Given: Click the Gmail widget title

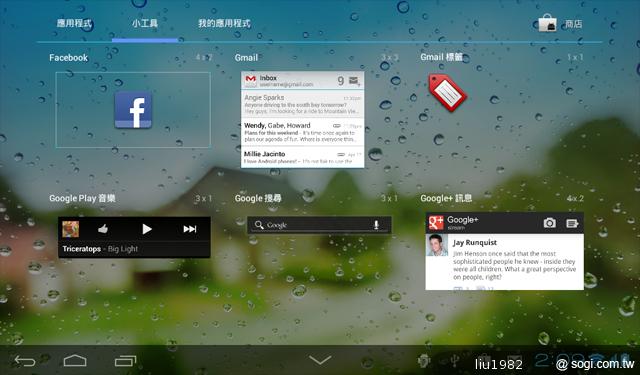Looking at the screenshot, I should click(x=246, y=58).
